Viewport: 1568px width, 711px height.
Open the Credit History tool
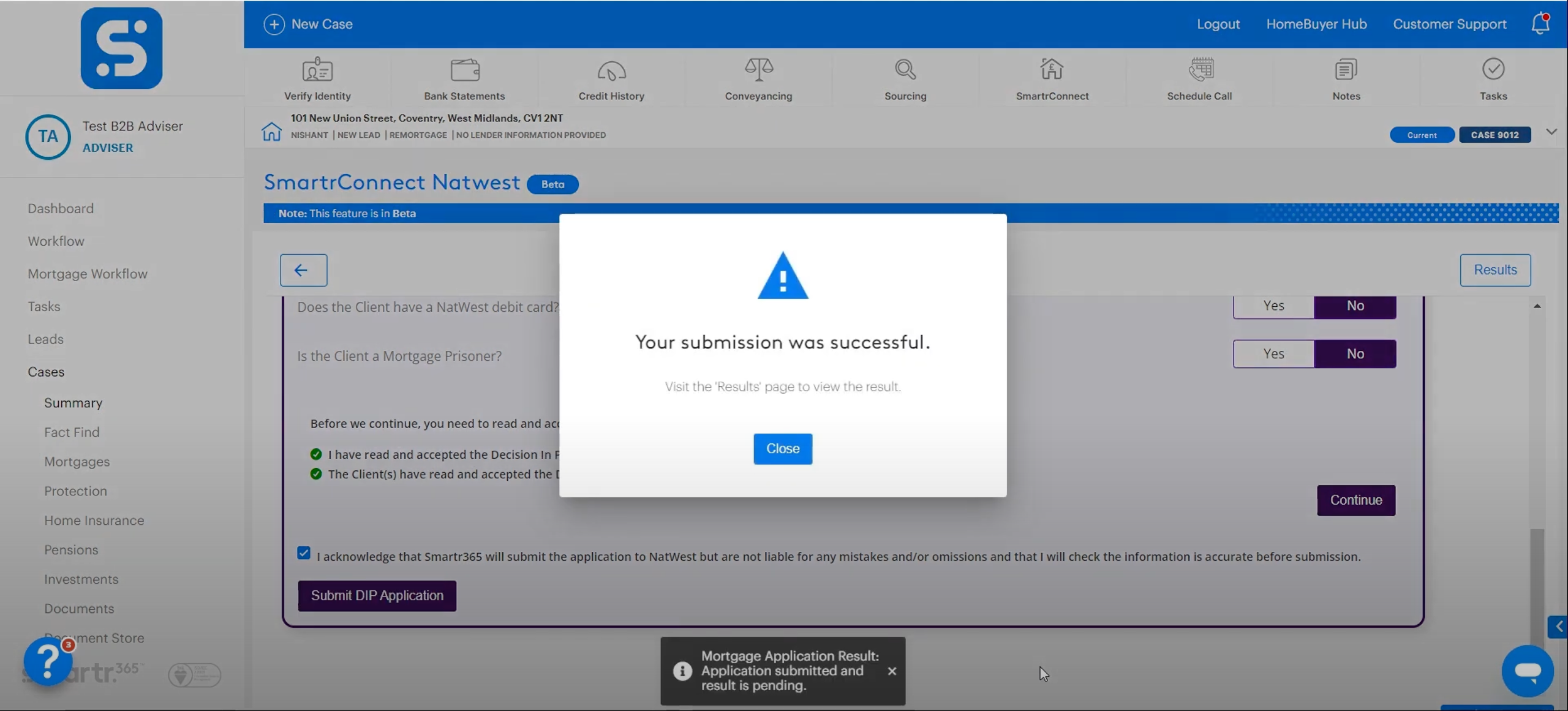pyautogui.click(x=611, y=79)
